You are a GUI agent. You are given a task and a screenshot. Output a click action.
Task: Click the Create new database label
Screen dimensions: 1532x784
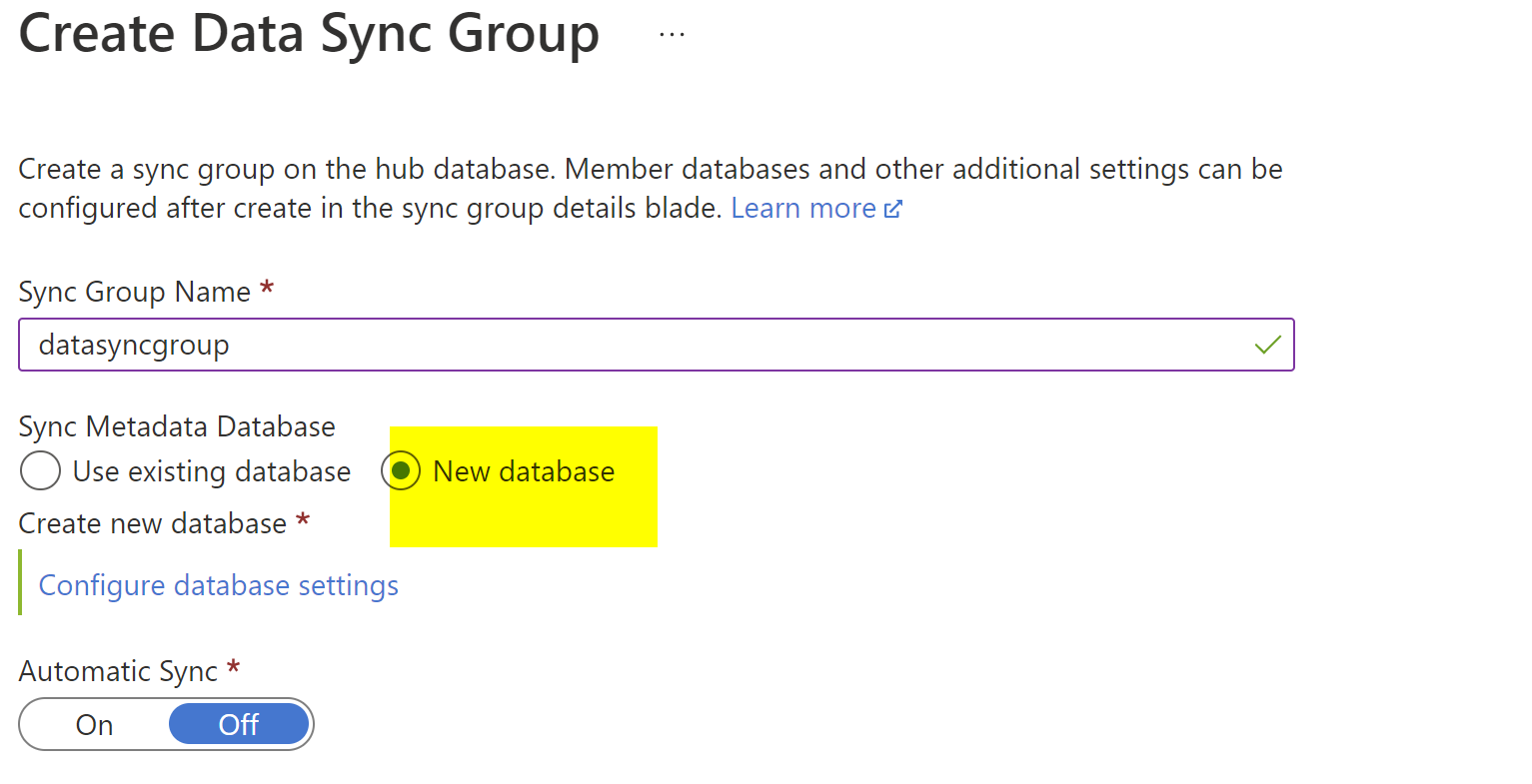152,523
